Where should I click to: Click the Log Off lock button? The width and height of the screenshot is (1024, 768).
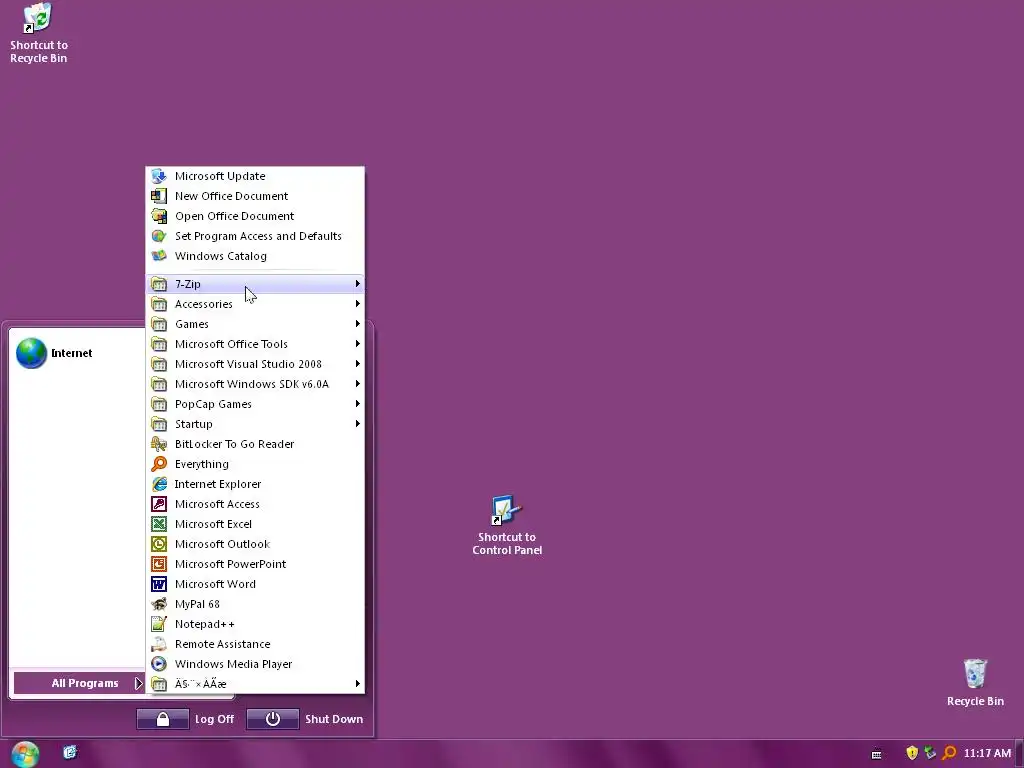click(x=163, y=719)
